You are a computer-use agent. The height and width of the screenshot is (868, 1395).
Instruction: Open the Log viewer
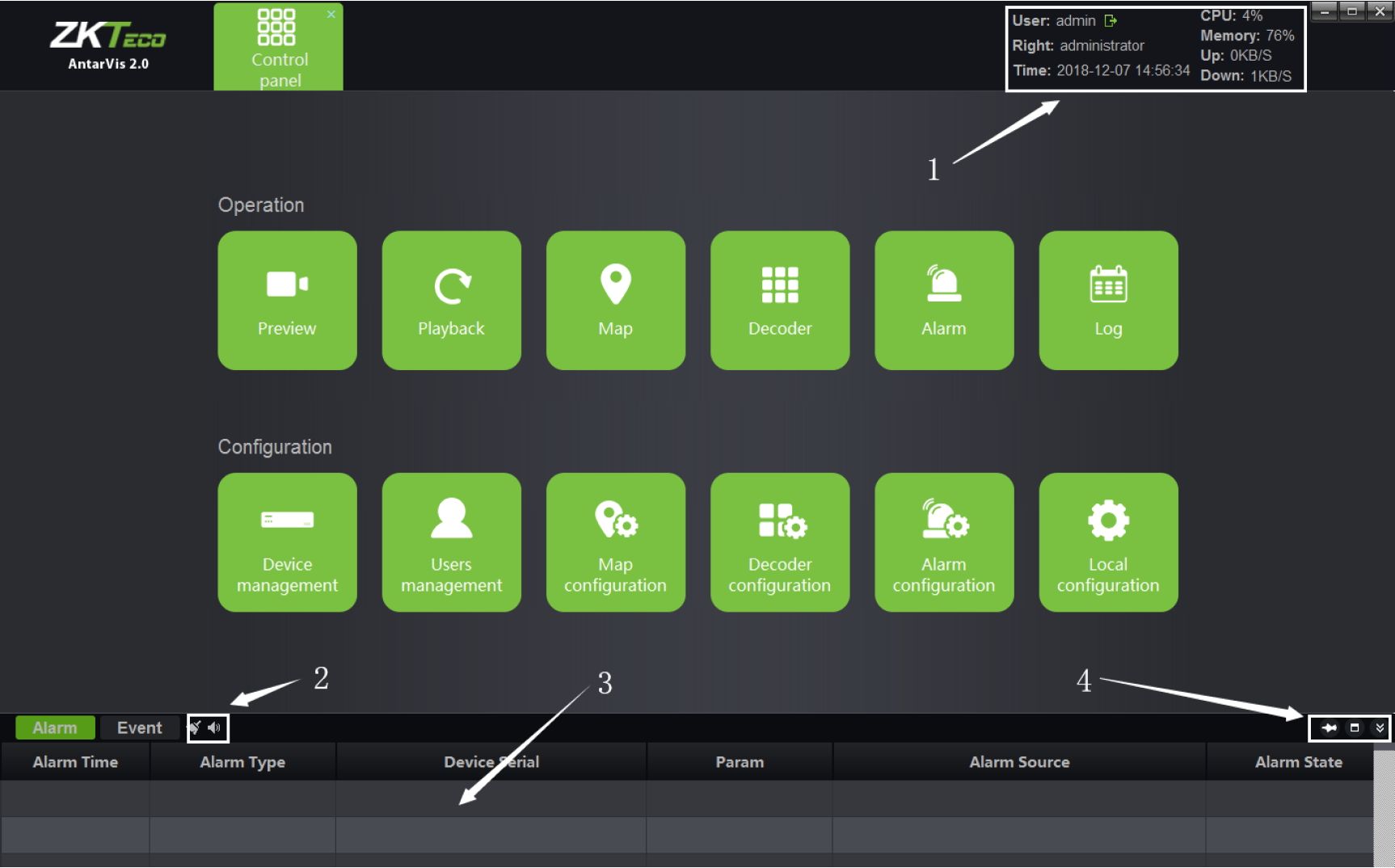(x=1107, y=301)
